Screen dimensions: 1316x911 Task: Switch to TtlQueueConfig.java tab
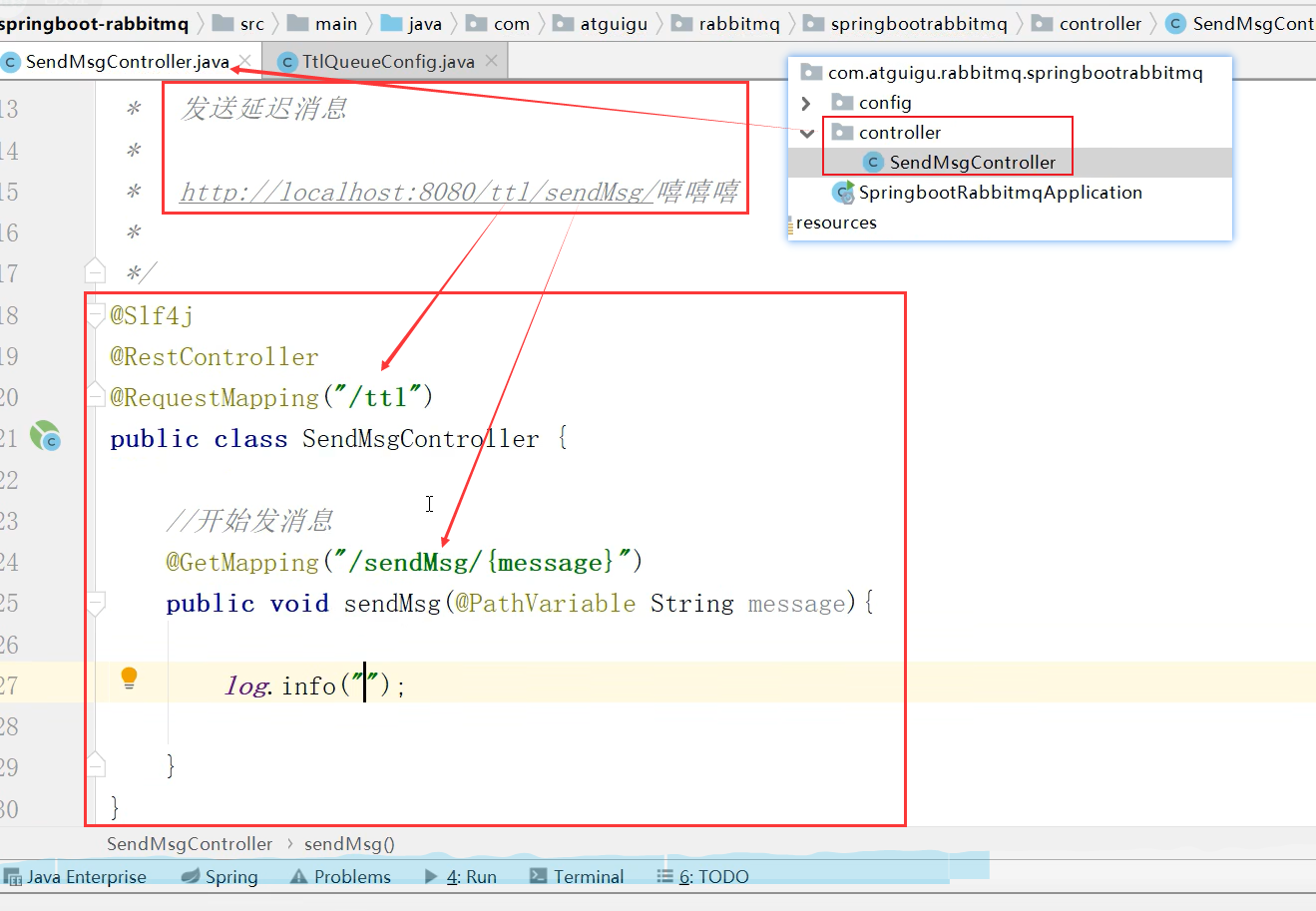click(388, 62)
